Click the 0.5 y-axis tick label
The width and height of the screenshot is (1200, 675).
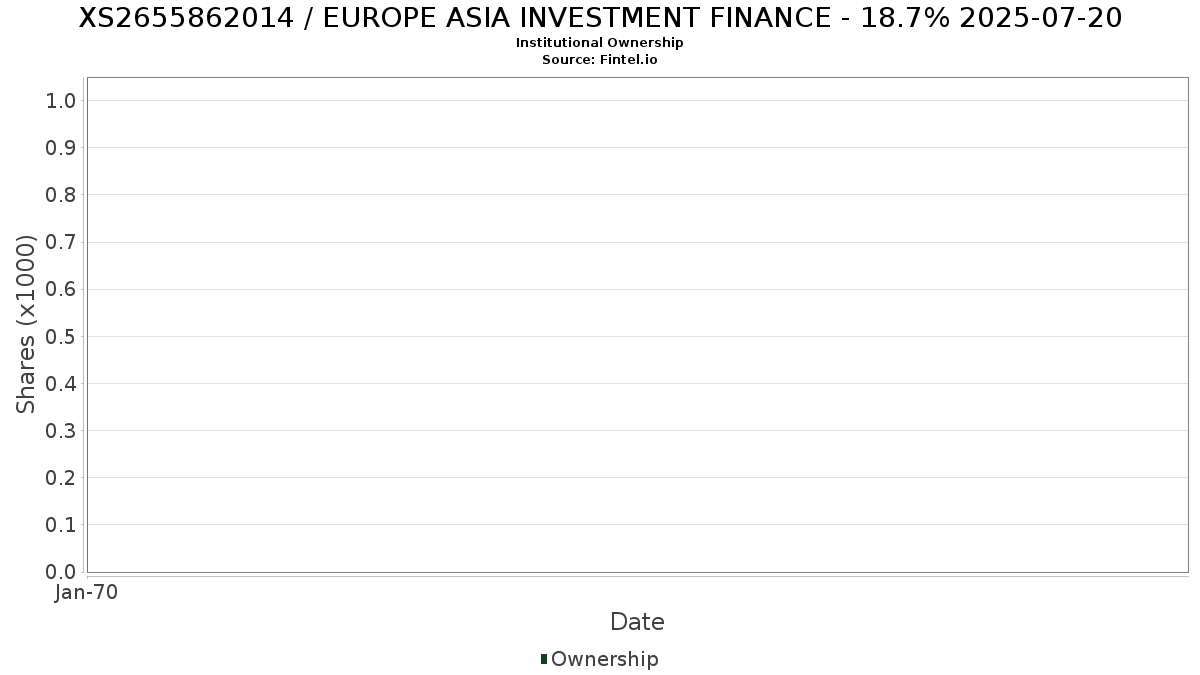pos(61,336)
